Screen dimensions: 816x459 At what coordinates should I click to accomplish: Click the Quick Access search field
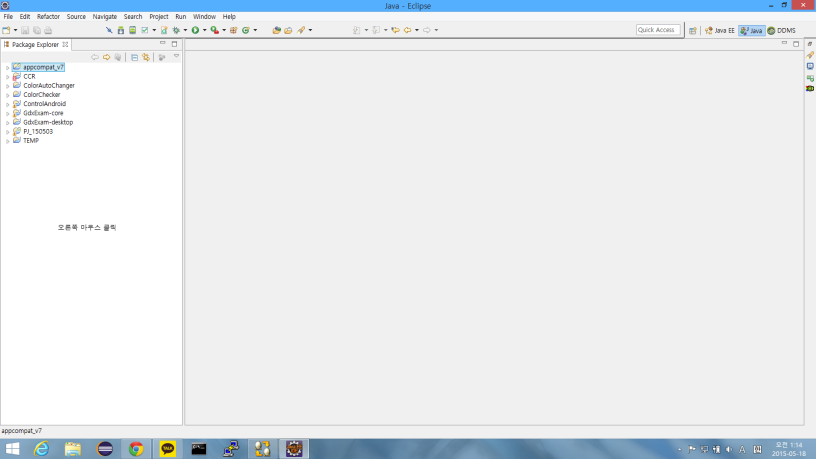tap(658, 30)
